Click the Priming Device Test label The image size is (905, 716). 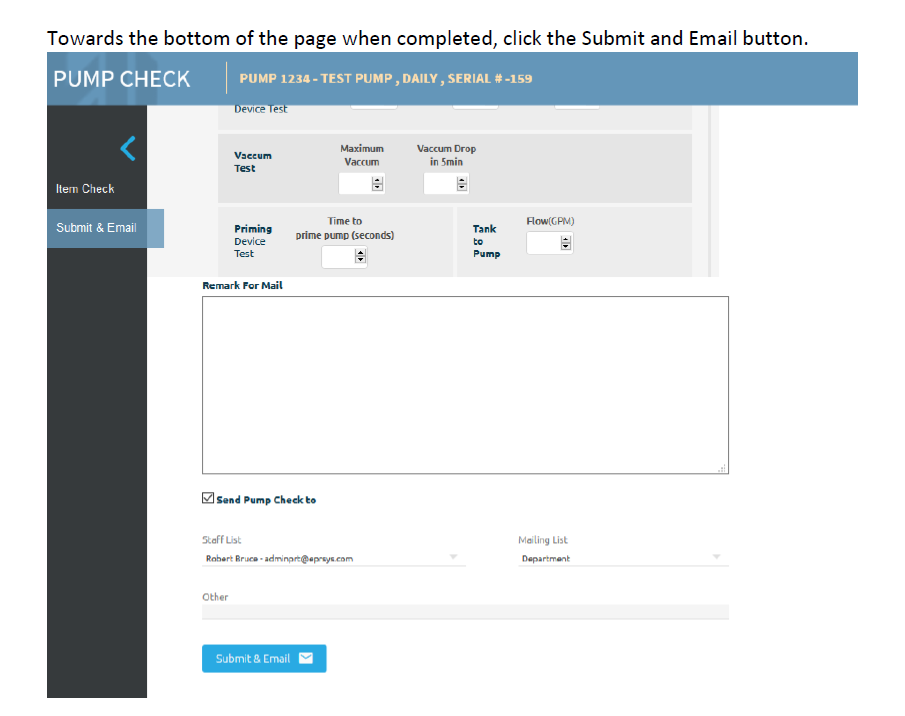coord(253,241)
